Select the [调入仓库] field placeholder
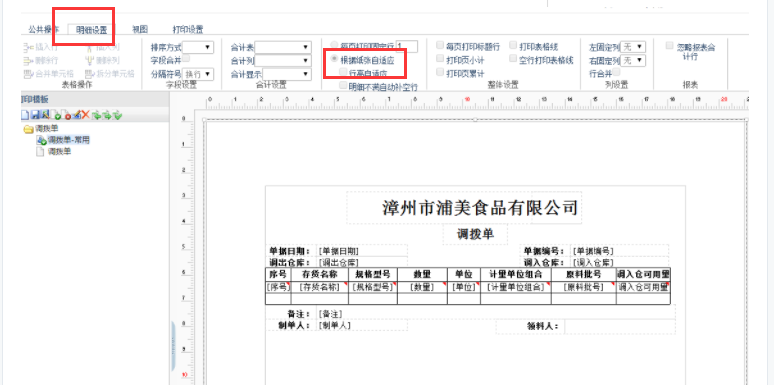Image resolution: width=774 pixels, height=385 pixels. [x=593, y=262]
